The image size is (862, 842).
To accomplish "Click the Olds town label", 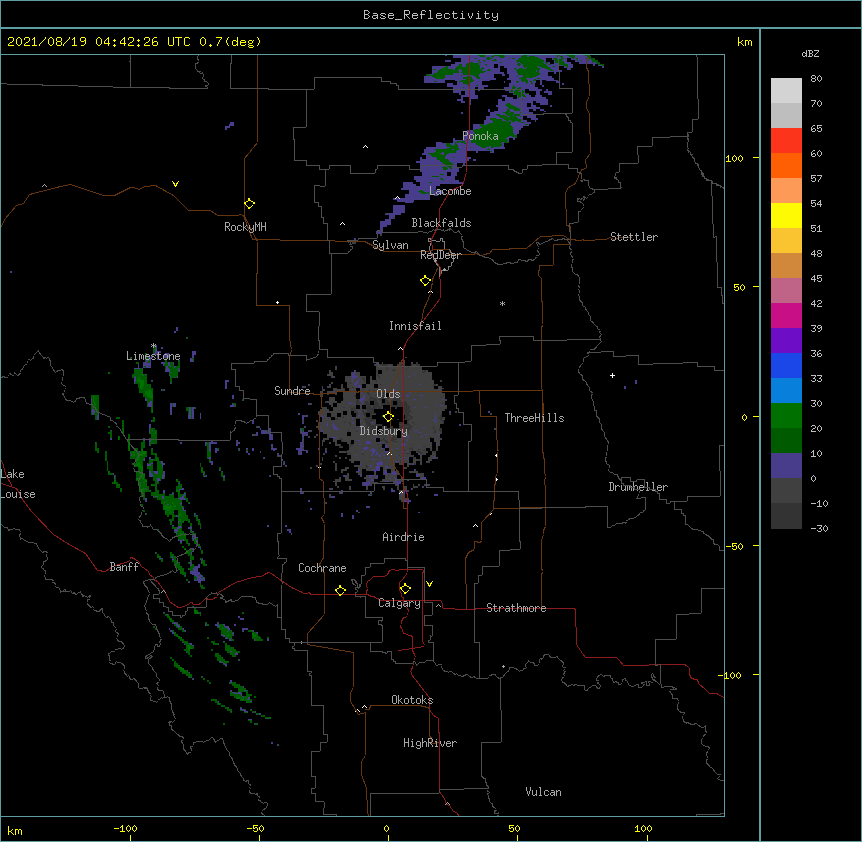I will tap(388, 394).
